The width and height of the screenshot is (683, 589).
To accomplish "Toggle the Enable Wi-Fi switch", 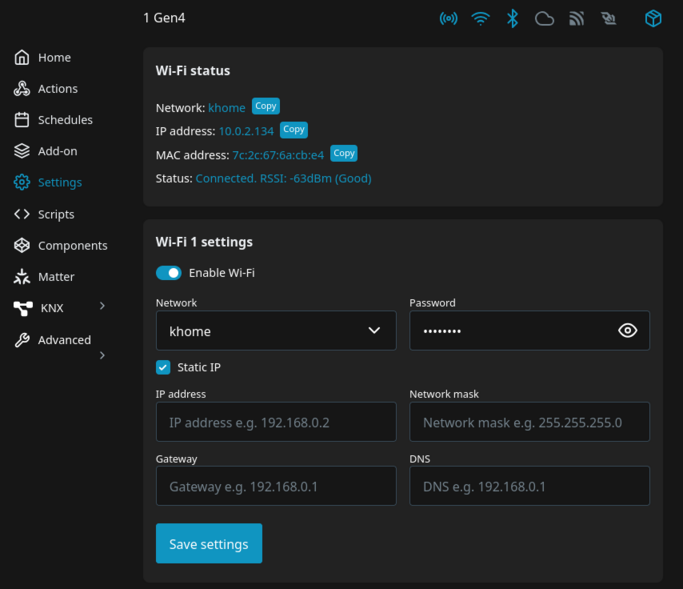I will (x=169, y=273).
